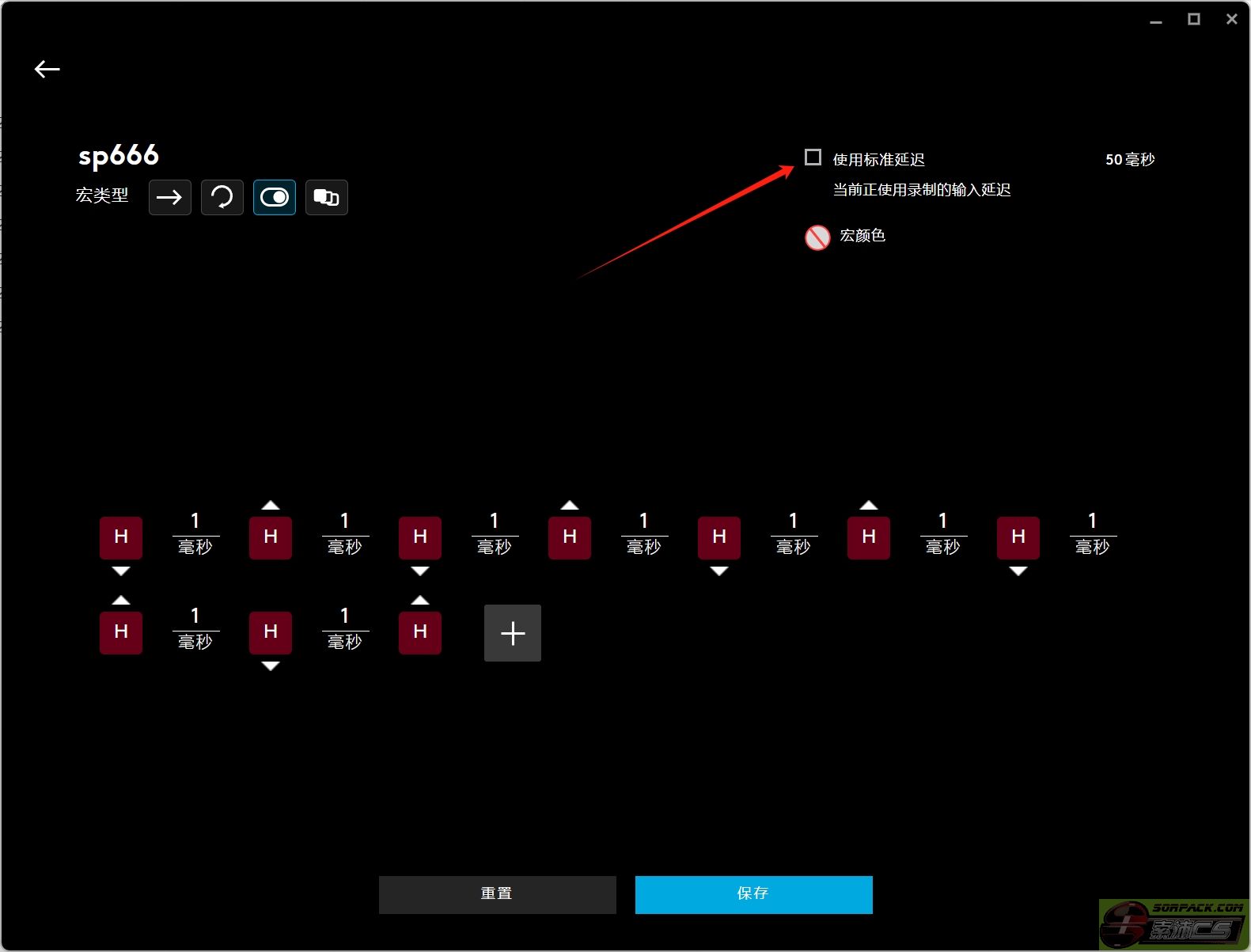Rename the macro title sp666
This screenshot has width=1251, height=952.
tap(119, 155)
